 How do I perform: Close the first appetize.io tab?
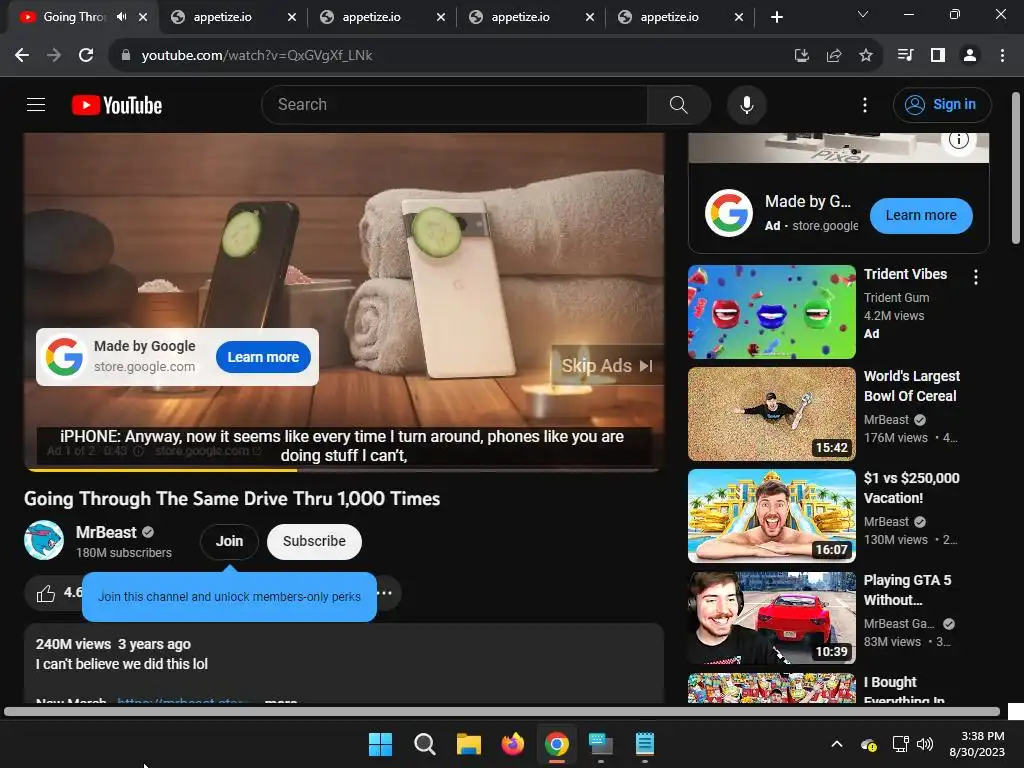pyautogui.click(x=292, y=17)
